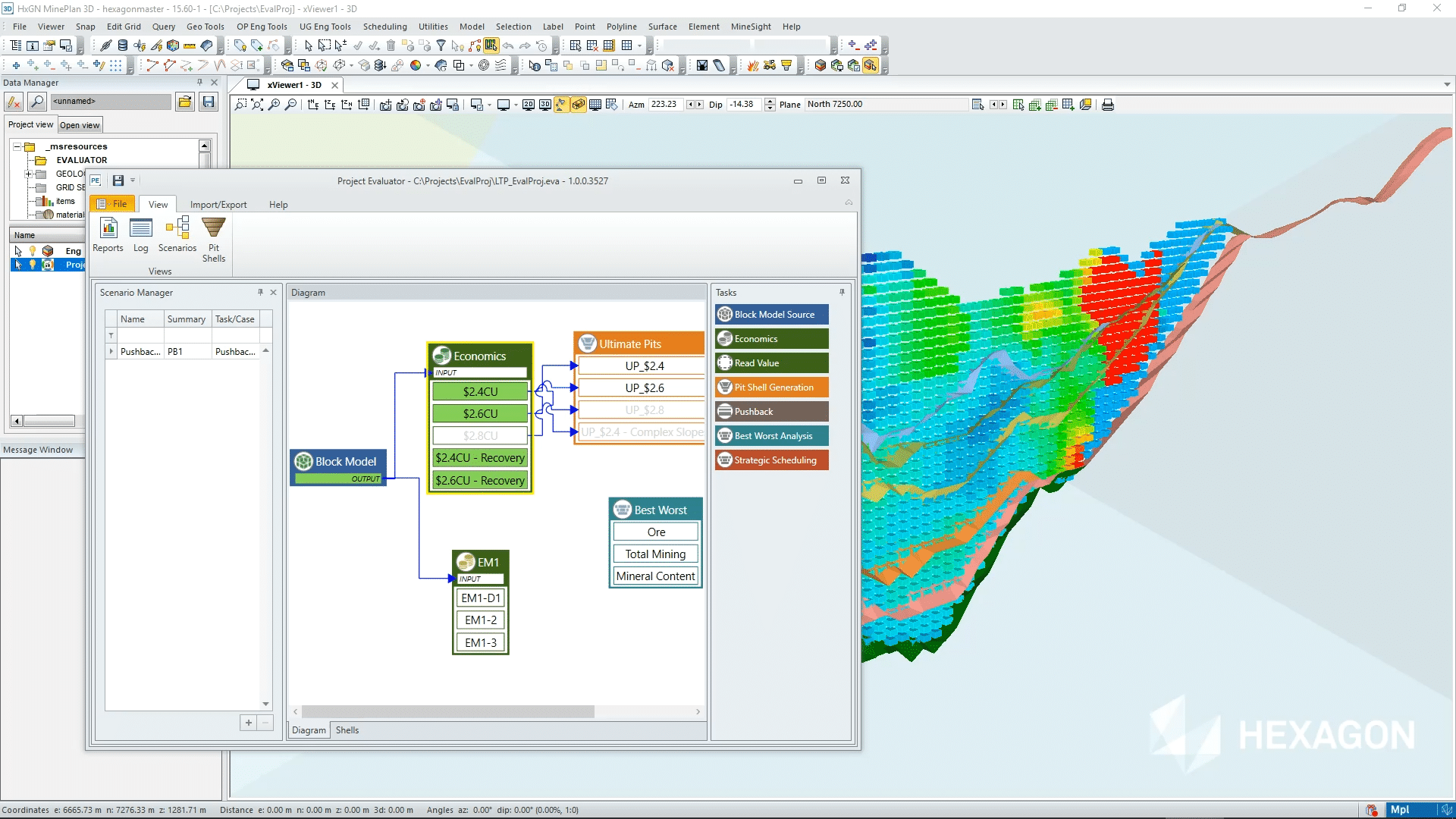Toggle visibility of UP_$2.8 ultimate pit
This screenshot has width=1456, height=819.
[x=644, y=409]
